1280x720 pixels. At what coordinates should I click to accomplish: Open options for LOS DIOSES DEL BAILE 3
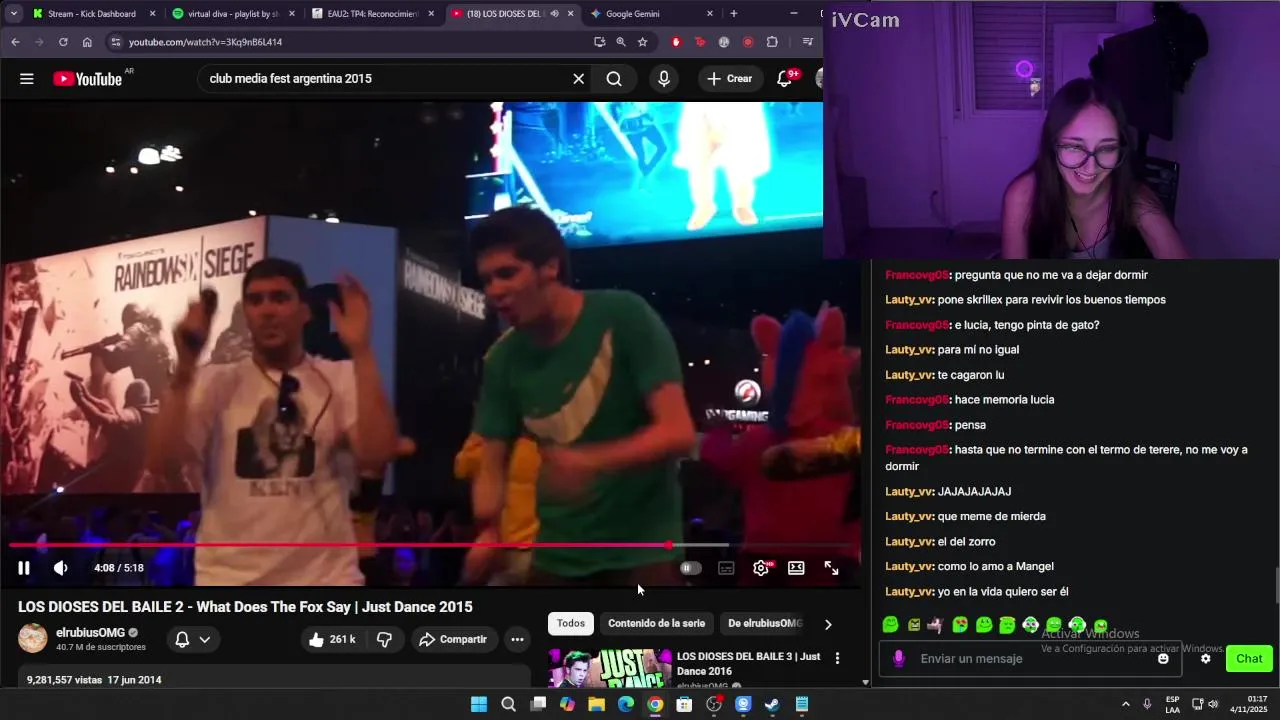pyautogui.click(x=837, y=658)
